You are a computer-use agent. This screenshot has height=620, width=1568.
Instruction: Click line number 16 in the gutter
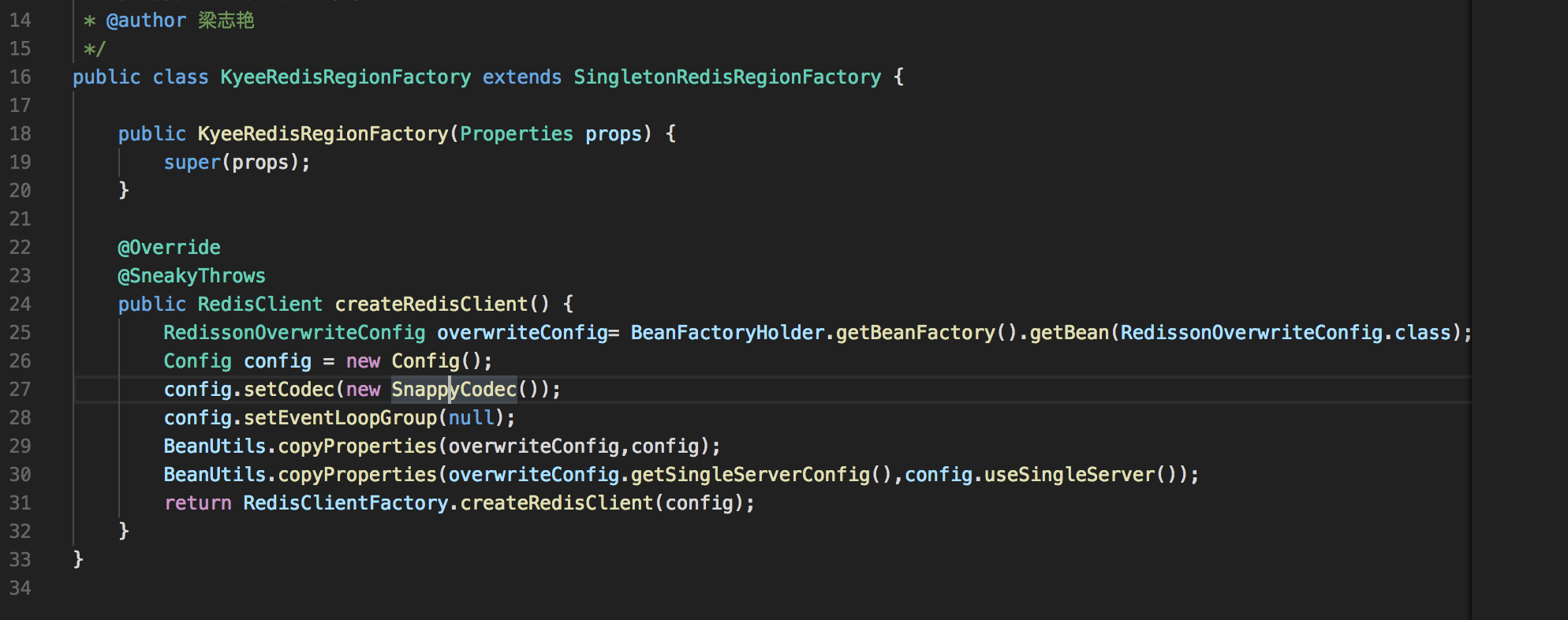(x=21, y=77)
